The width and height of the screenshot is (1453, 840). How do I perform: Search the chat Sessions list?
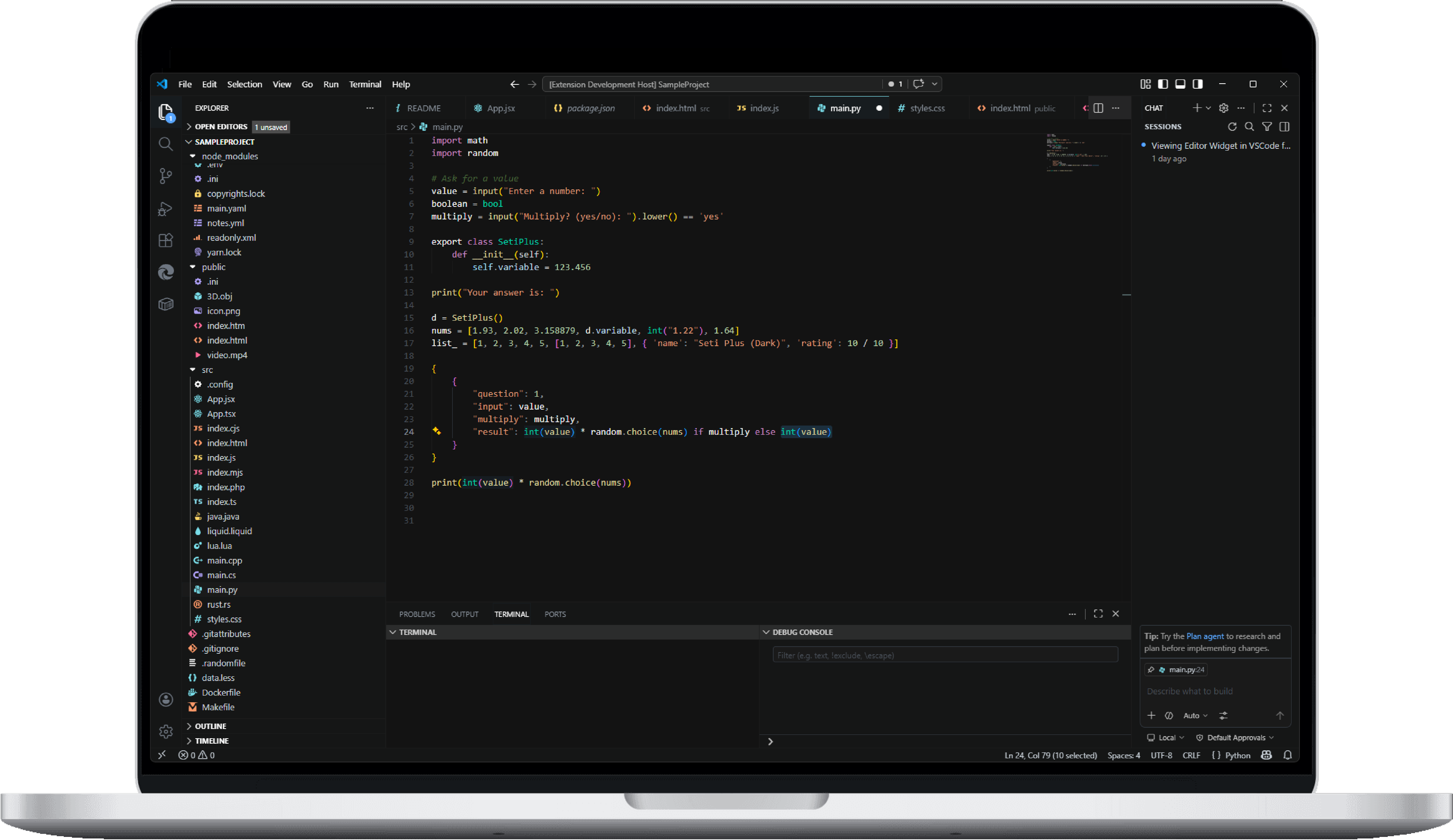1250,126
